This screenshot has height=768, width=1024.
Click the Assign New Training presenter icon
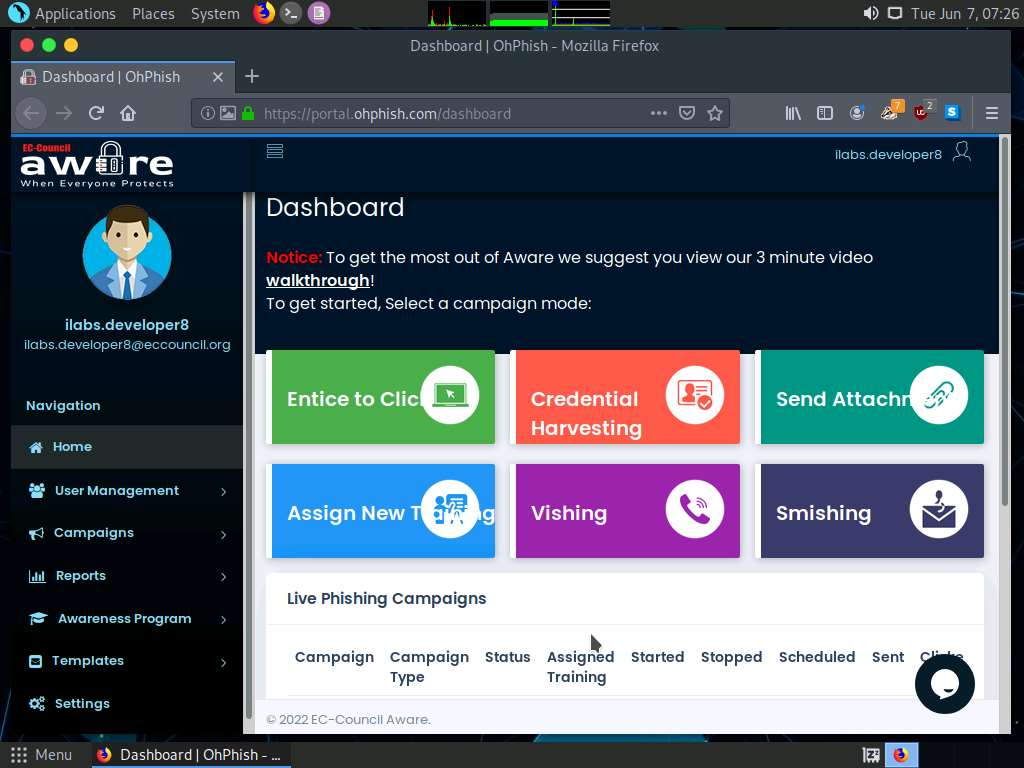tap(450, 509)
